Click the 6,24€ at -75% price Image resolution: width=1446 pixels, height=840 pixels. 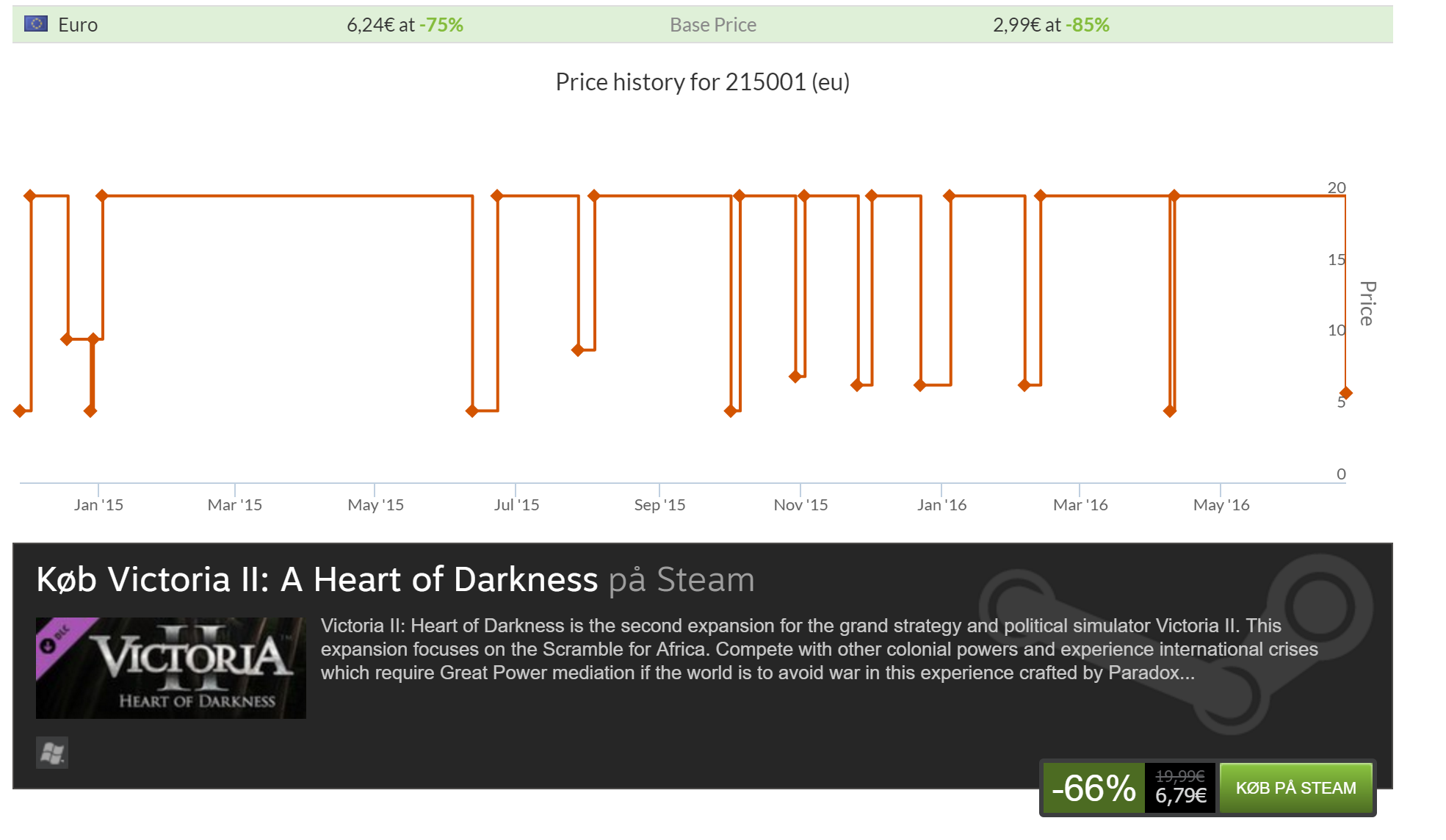[x=405, y=25]
